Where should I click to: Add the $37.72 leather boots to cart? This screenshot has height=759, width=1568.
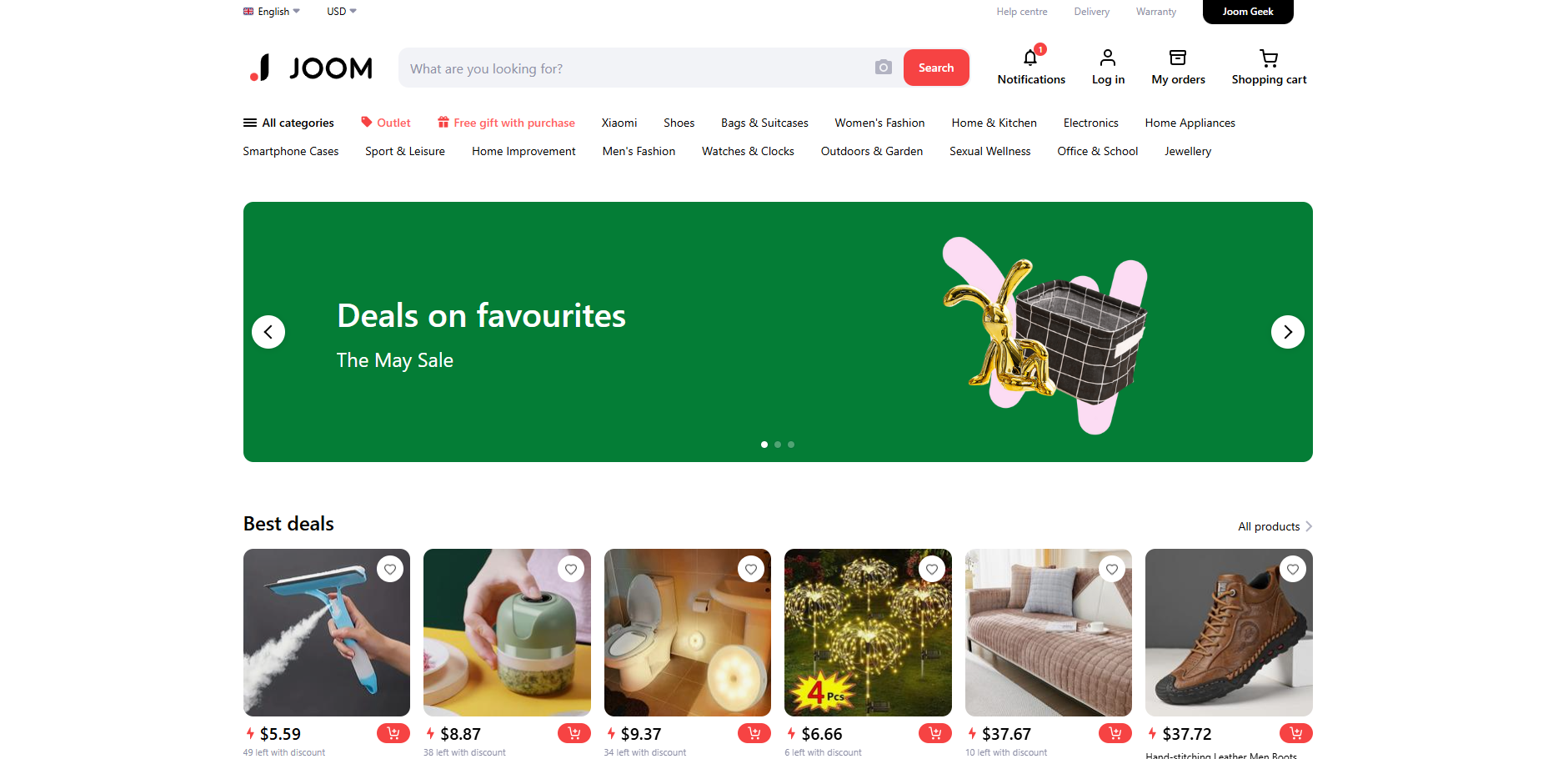[1296, 733]
